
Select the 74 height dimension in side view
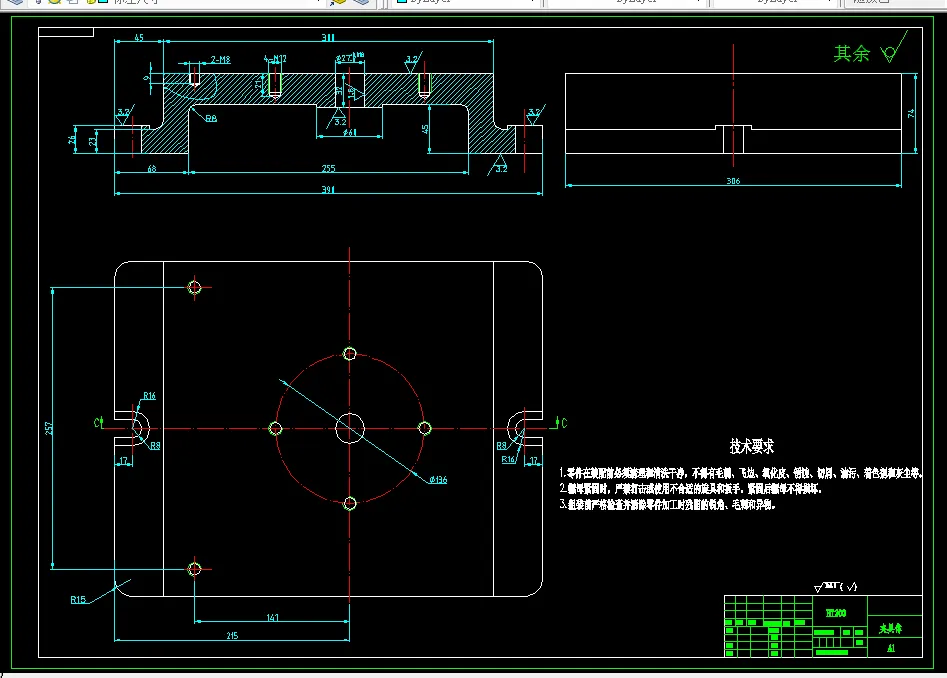pyautogui.click(x=911, y=113)
